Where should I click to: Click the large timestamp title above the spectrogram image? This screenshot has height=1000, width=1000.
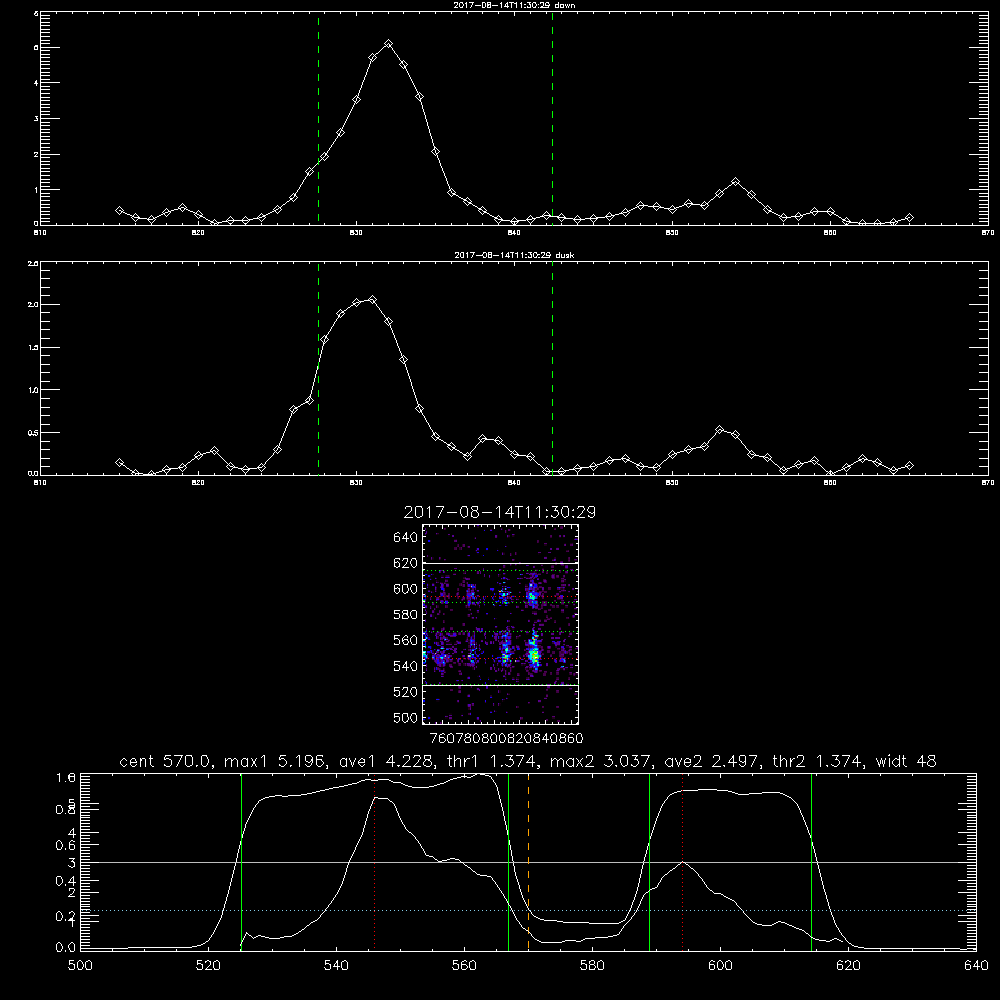pos(500,512)
